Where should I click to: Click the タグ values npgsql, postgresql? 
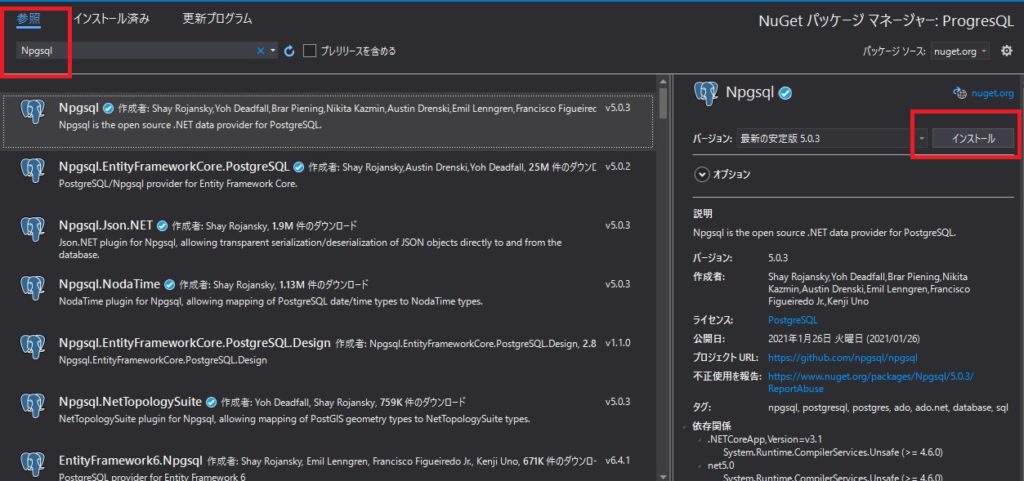(888, 408)
